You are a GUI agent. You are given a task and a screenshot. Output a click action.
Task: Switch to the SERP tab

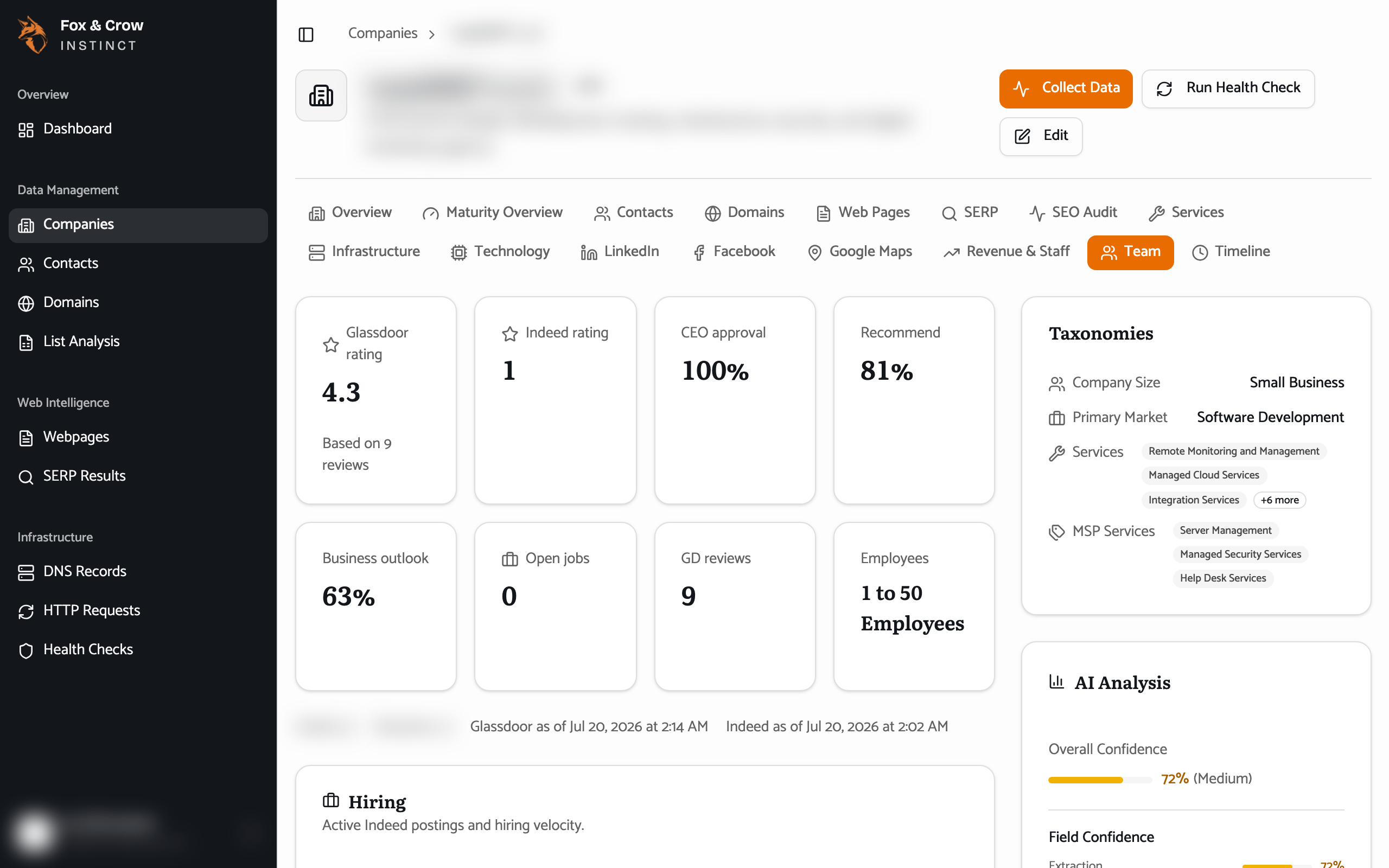tap(970, 213)
